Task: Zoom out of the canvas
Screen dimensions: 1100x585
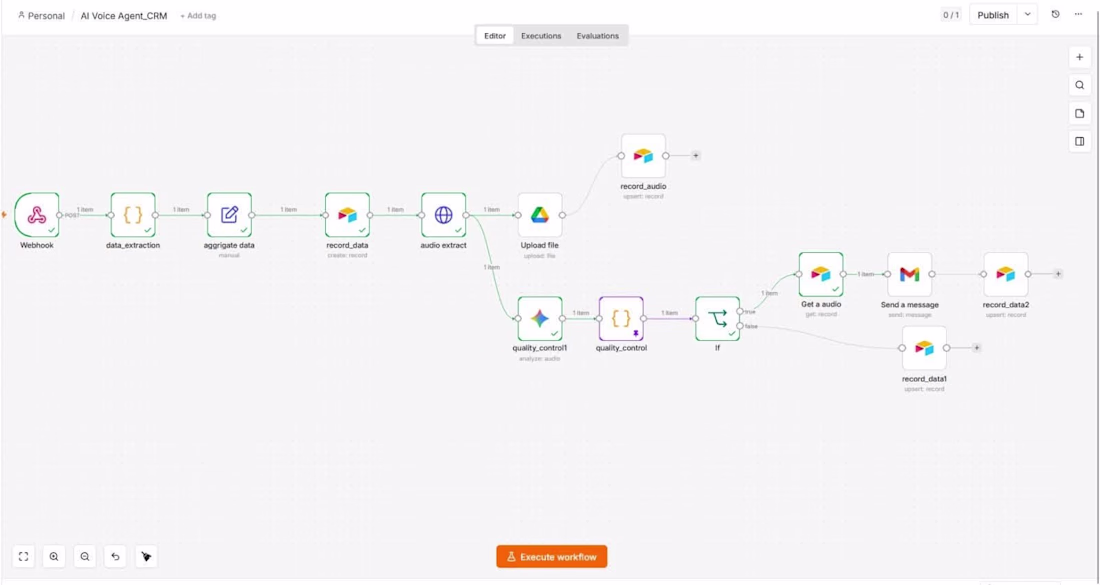Action: coord(85,557)
